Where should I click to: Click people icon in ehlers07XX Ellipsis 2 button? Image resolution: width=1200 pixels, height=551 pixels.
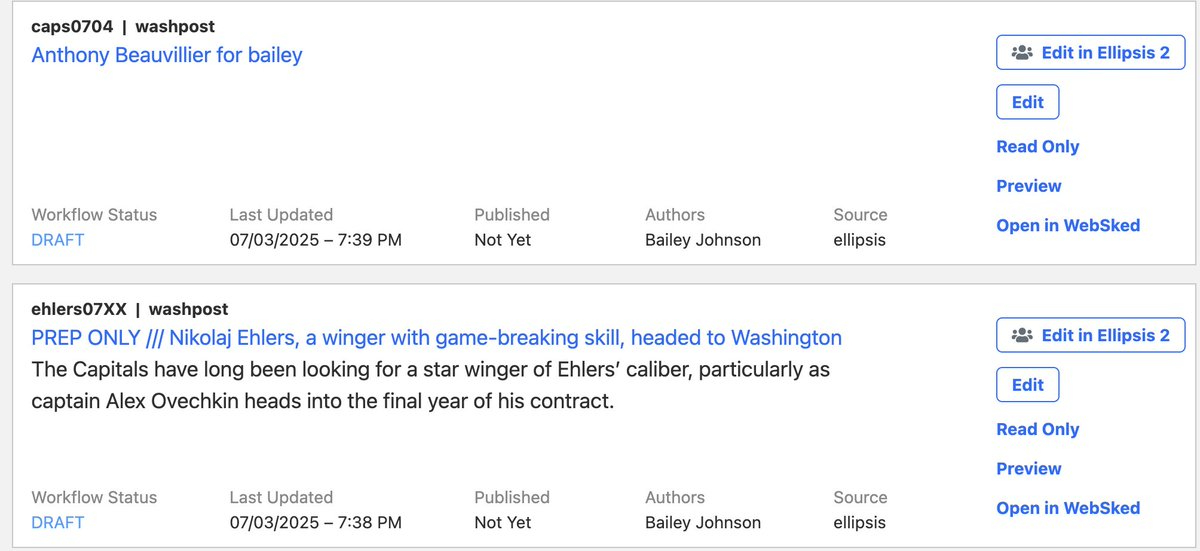pos(1021,336)
